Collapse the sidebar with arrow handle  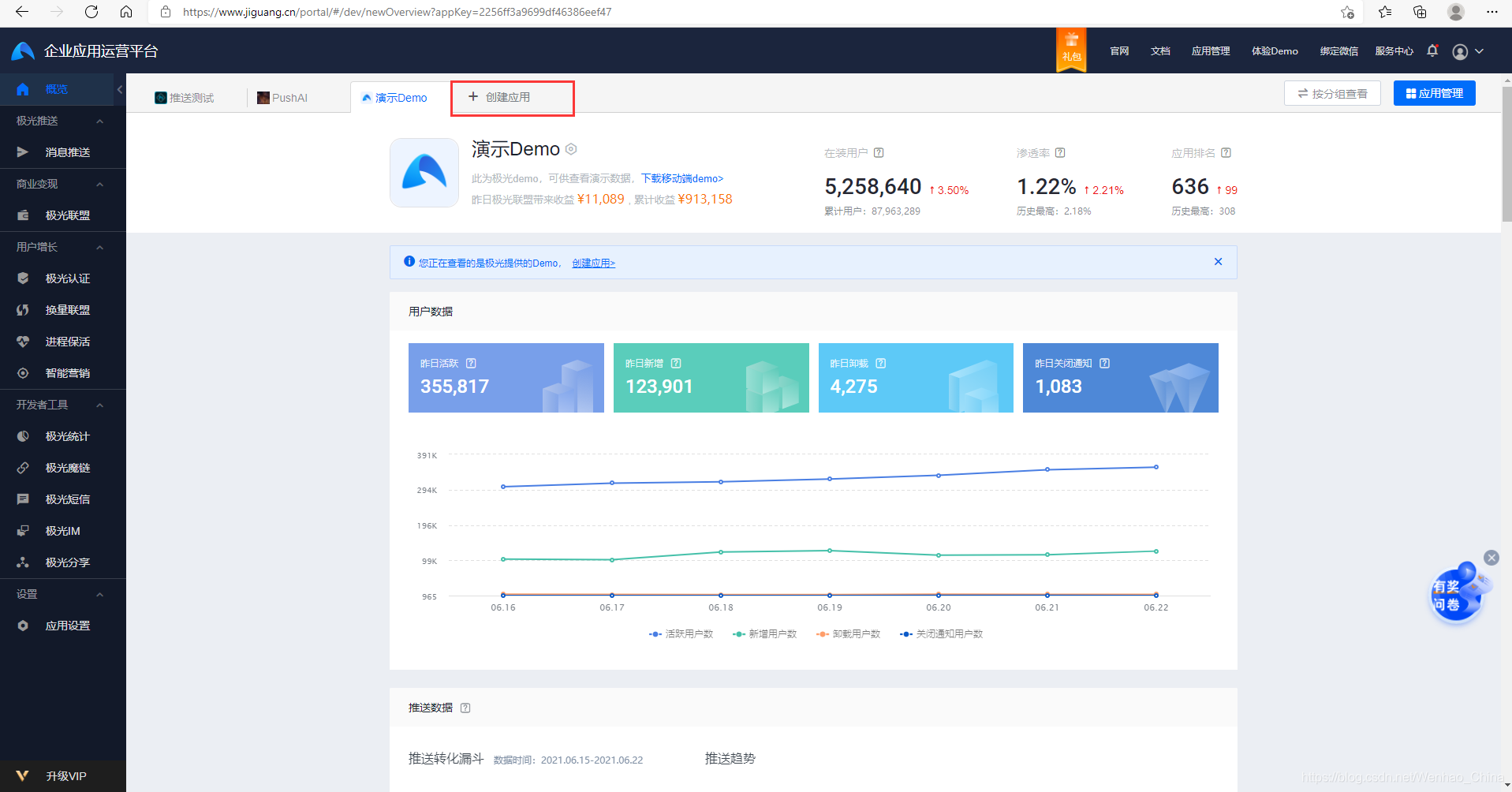click(x=120, y=89)
